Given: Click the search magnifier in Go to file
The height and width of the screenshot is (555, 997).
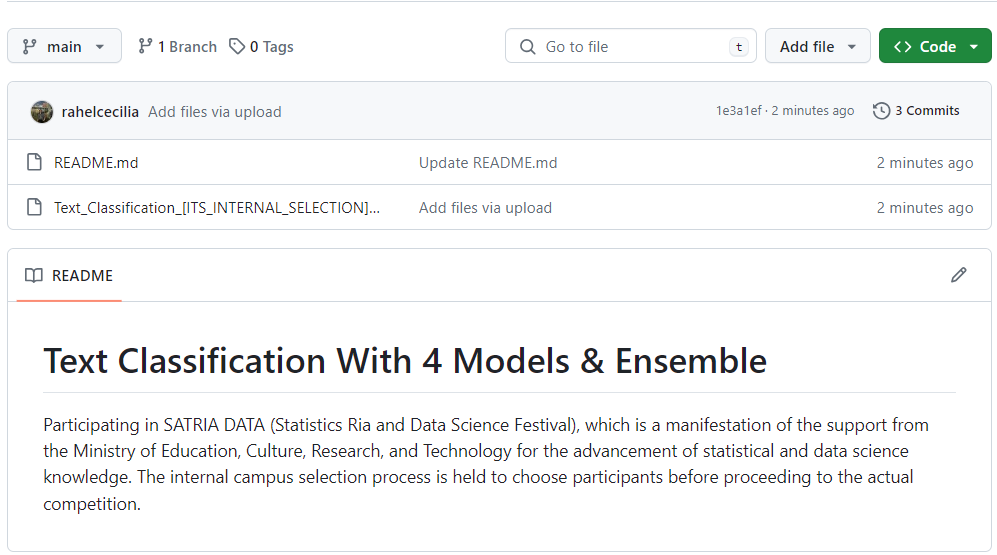Looking at the screenshot, I should coord(528,46).
